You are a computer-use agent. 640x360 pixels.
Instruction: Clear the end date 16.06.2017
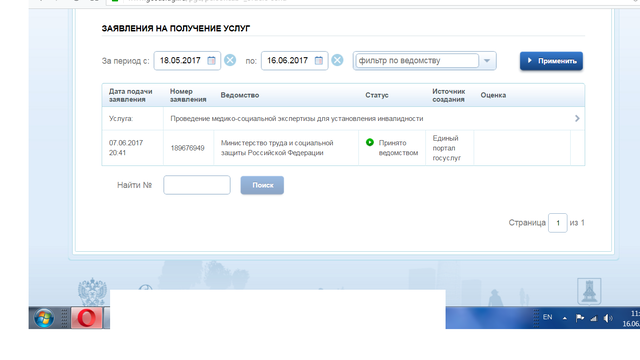pos(337,60)
